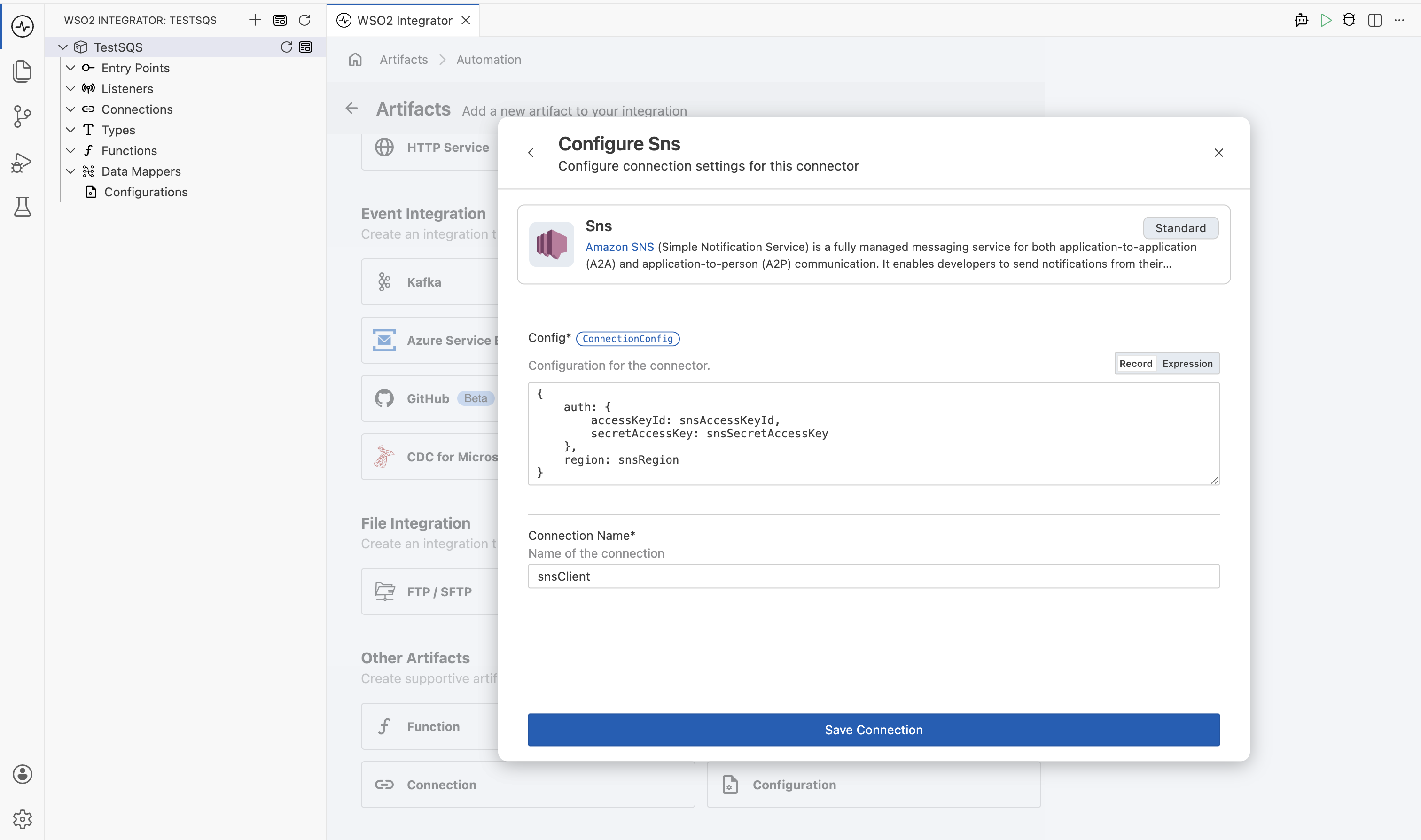Viewport: 1421px width, 840px height.
Task: Click the Sns connector logo
Action: [x=551, y=244]
